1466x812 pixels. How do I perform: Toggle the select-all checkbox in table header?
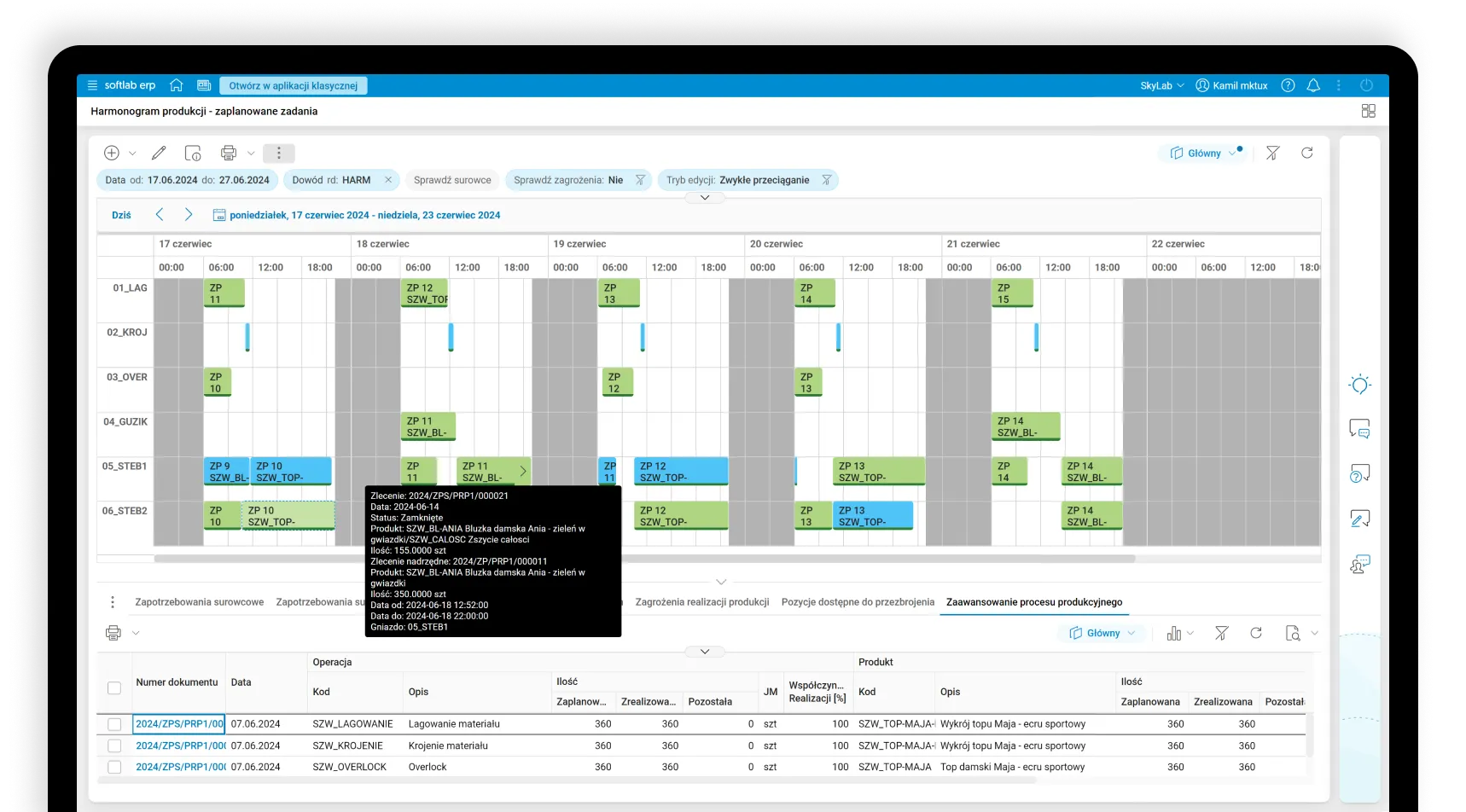tap(114, 687)
